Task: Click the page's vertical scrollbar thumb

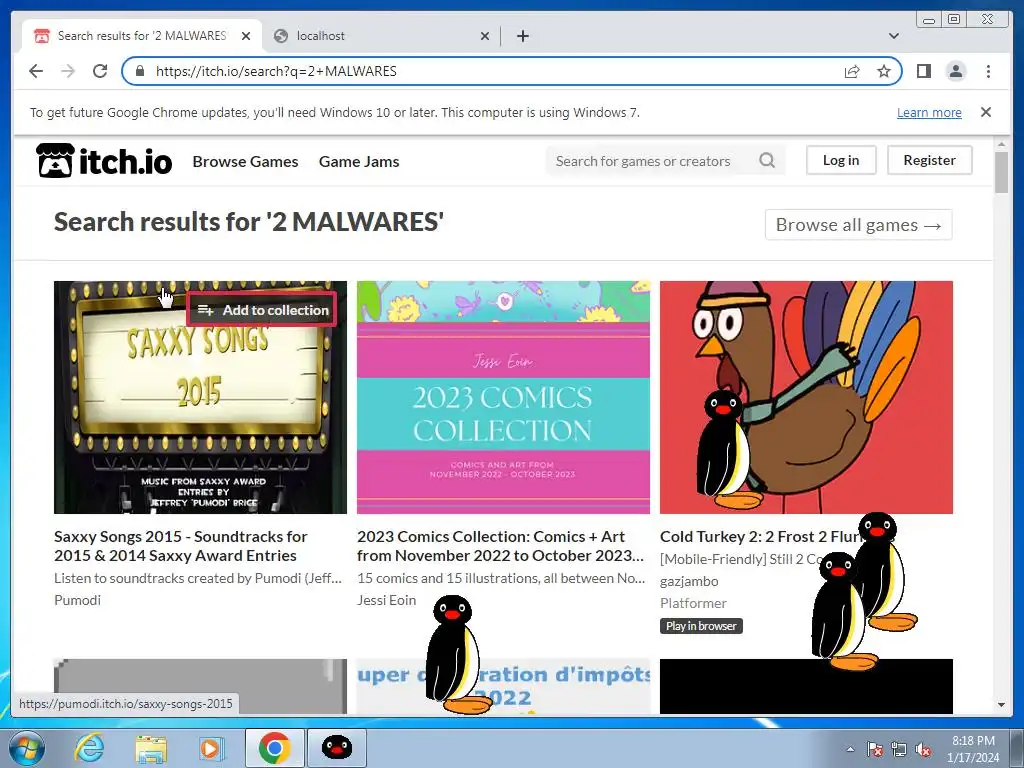Action: [1001, 172]
